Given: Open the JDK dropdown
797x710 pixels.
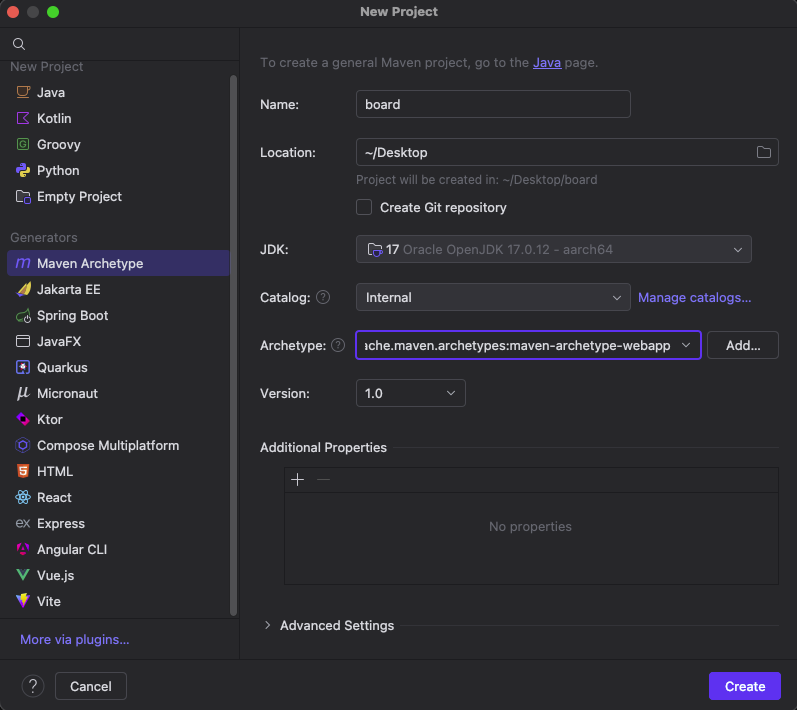Looking at the screenshot, I should pyautogui.click(x=553, y=249).
